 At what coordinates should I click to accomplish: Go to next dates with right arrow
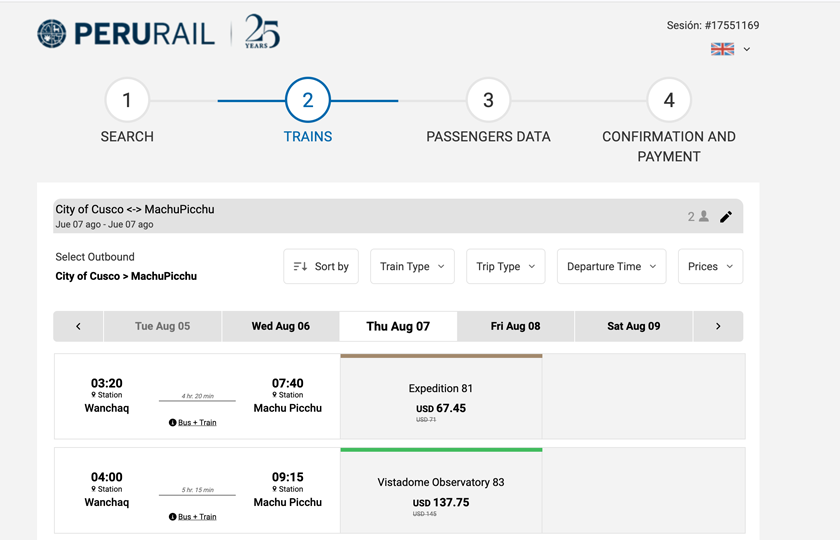[718, 326]
